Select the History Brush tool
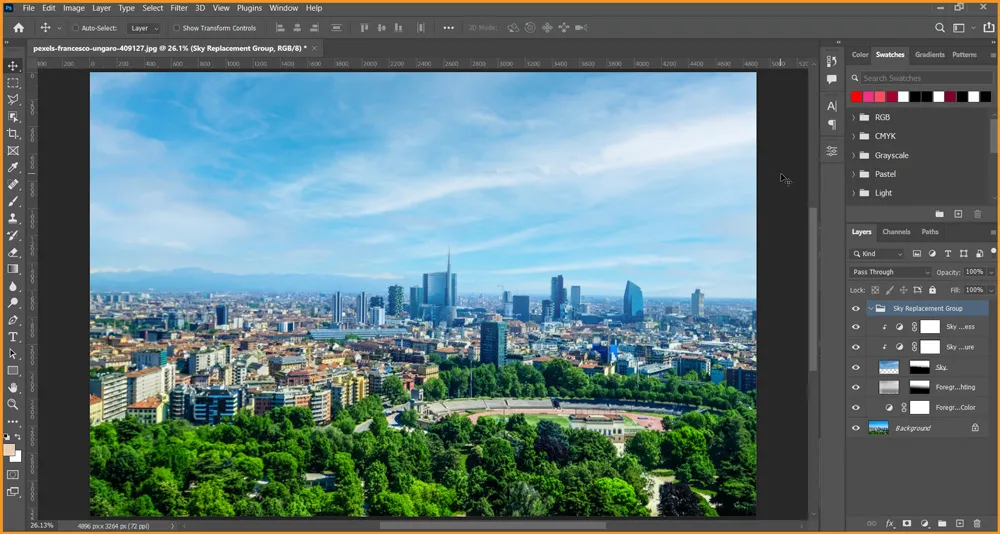This screenshot has width=1000, height=534. click(13, 235)
